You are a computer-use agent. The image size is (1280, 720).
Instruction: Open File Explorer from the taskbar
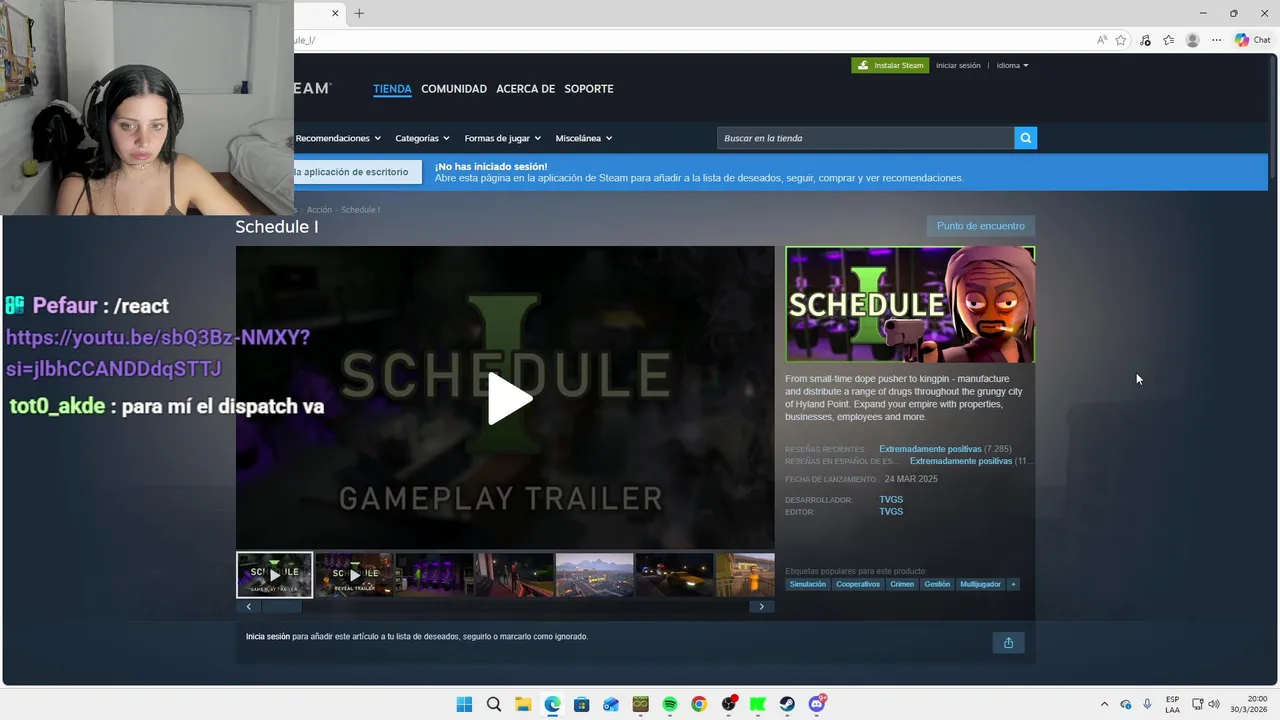[x=523, y=704]
